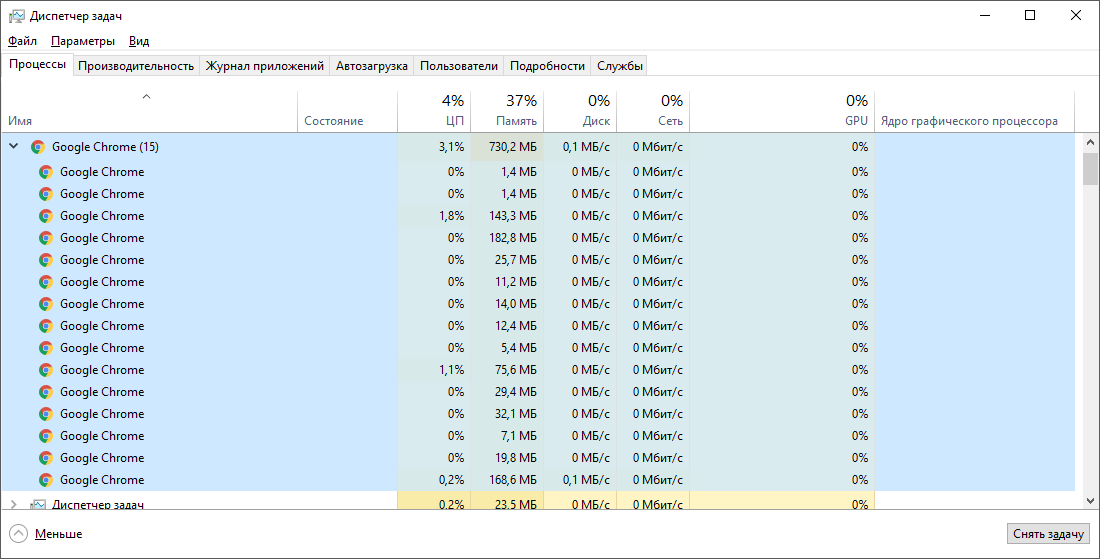Select the 3,1% CPU cell
The height and width of the screenshot is (559, 1100).
(x=434, y=147)
